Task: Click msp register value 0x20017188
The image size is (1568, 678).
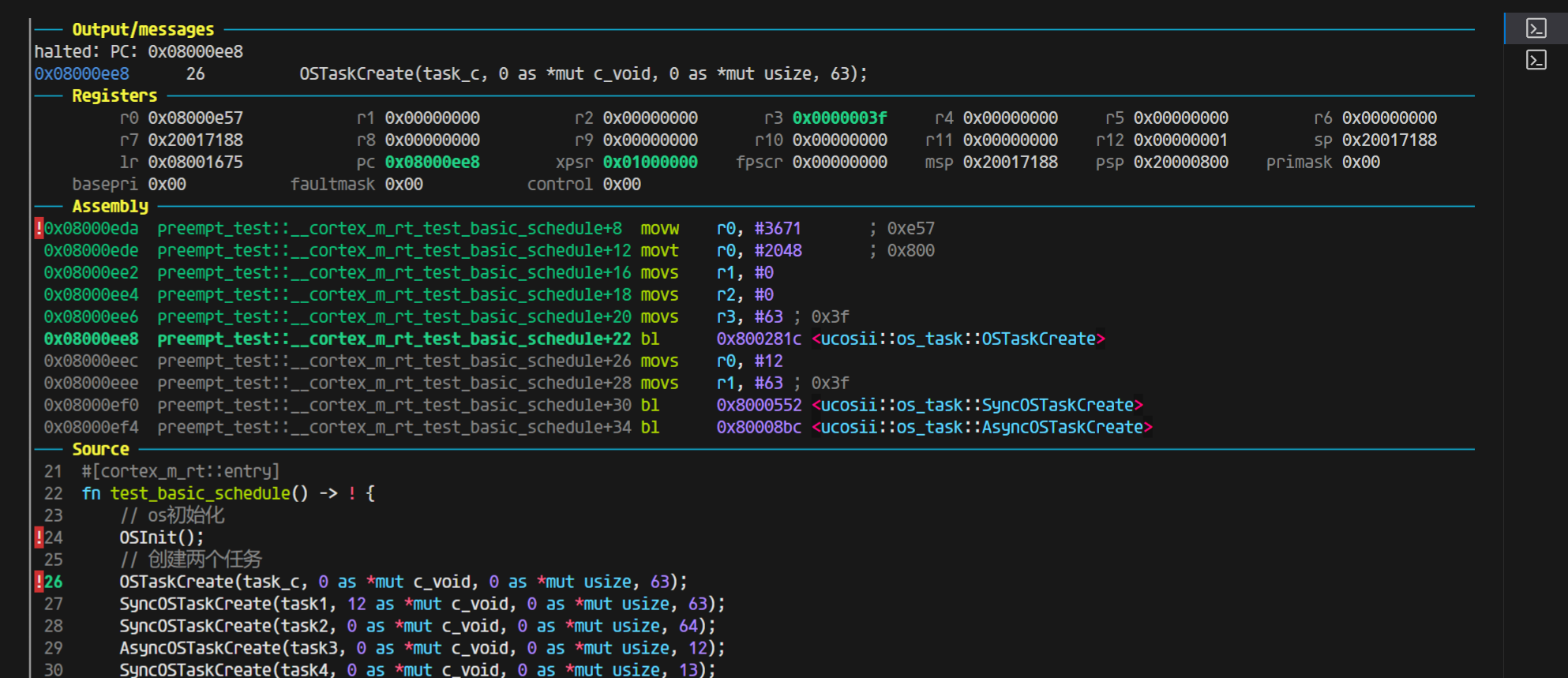Action: coord(1010,162)
